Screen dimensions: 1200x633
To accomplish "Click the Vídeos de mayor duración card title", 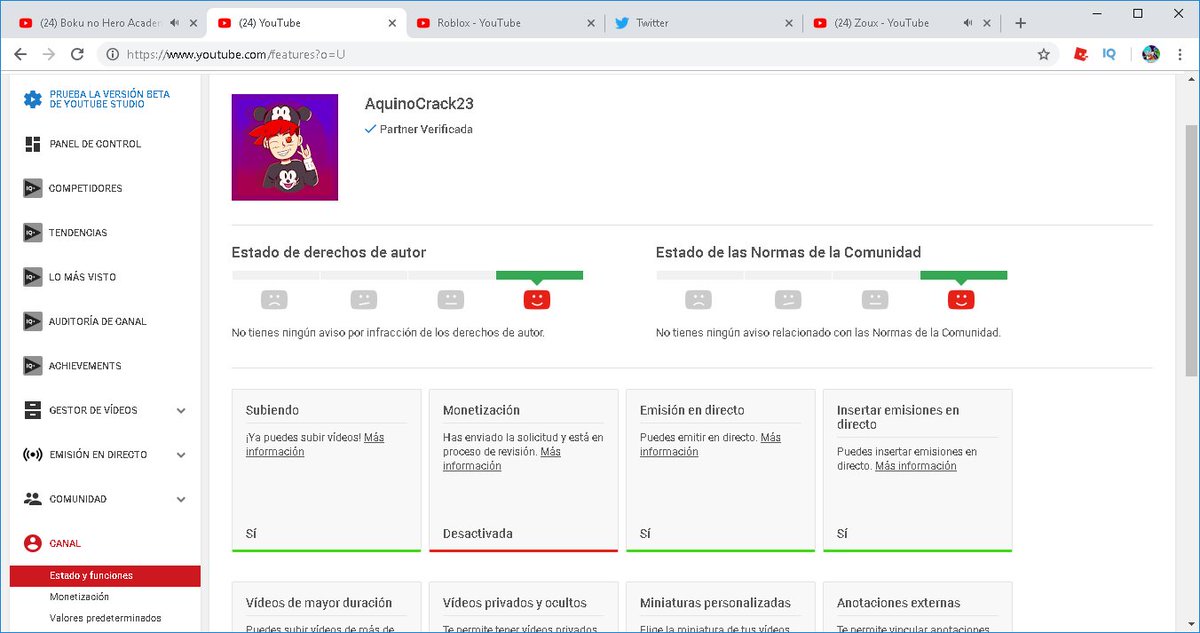I will [x=319, y=603].
